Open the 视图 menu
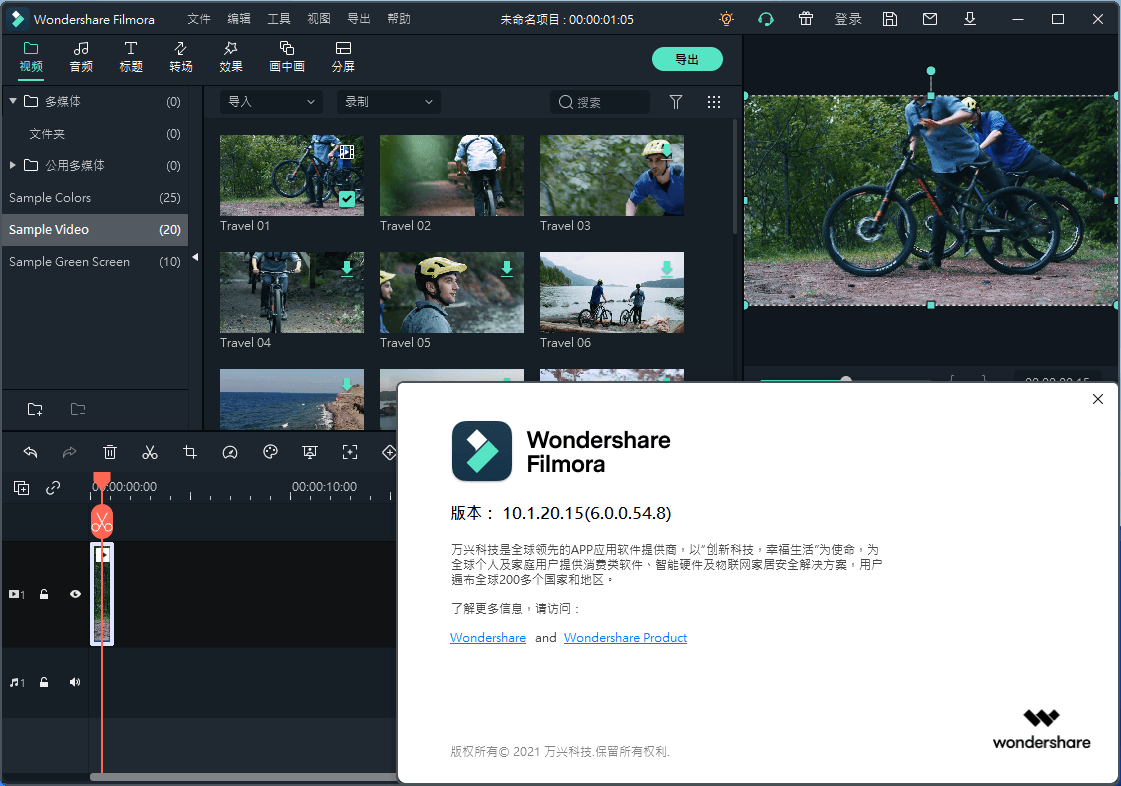 point(319,19)
